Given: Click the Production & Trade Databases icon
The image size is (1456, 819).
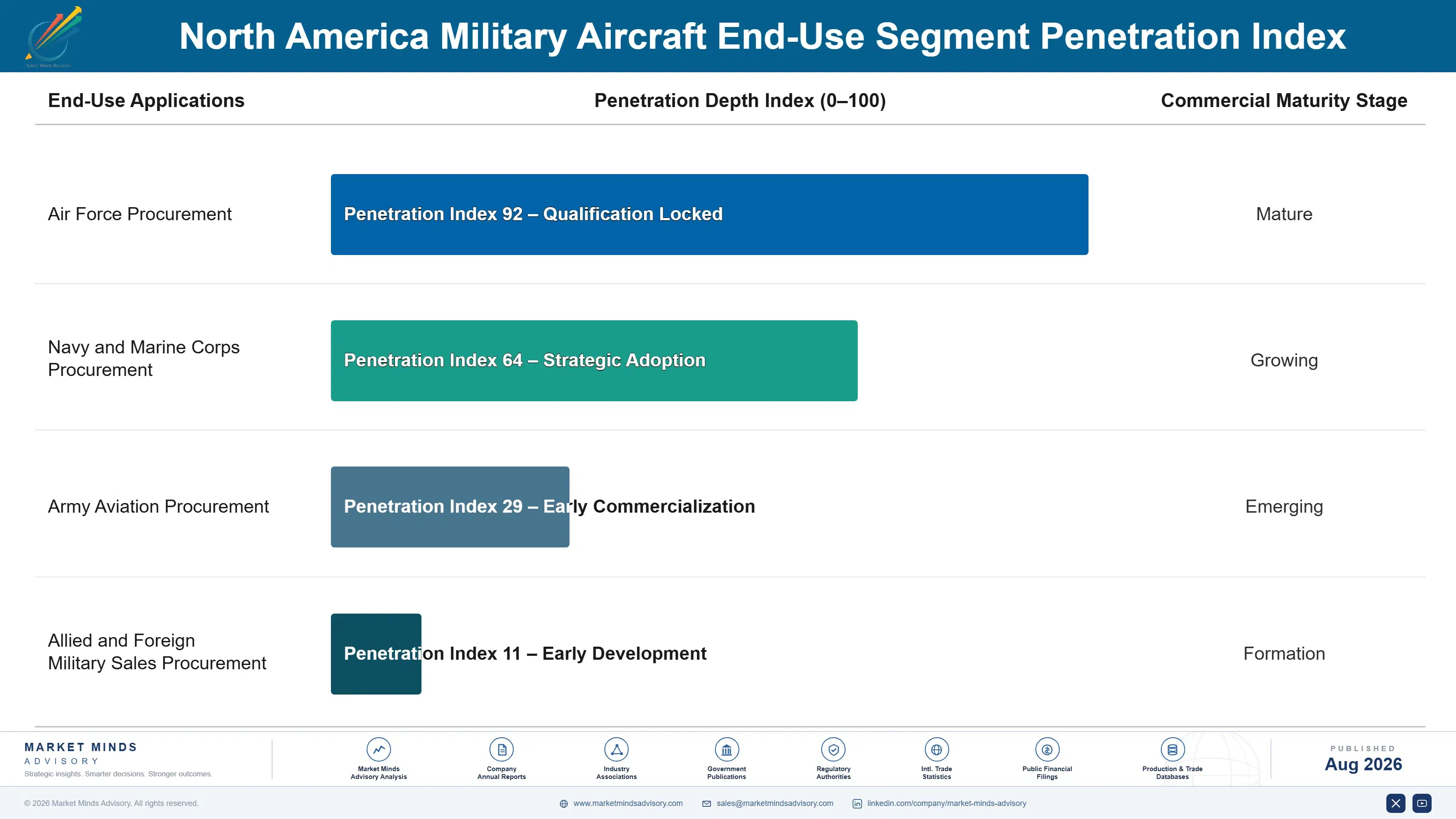Looking at the screenshot, I should coord(1172,749).
